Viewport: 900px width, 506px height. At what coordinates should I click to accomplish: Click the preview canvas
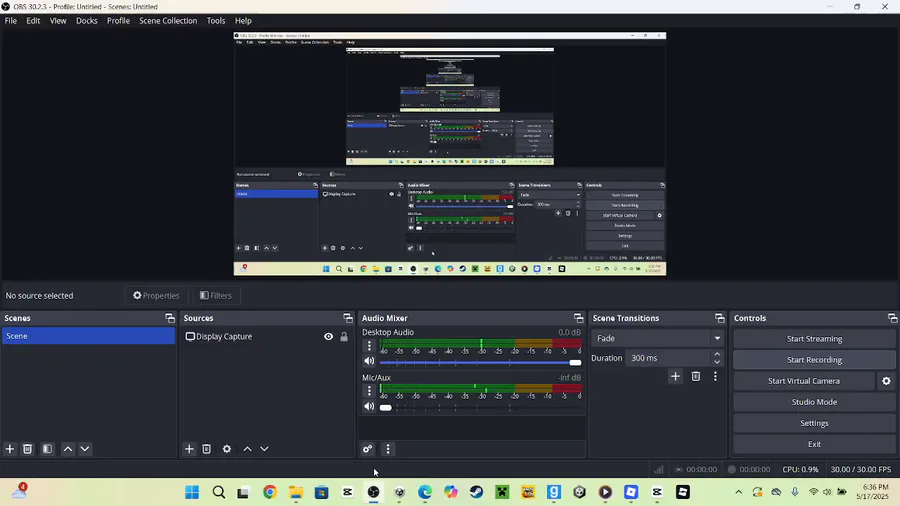click(449, 154)
